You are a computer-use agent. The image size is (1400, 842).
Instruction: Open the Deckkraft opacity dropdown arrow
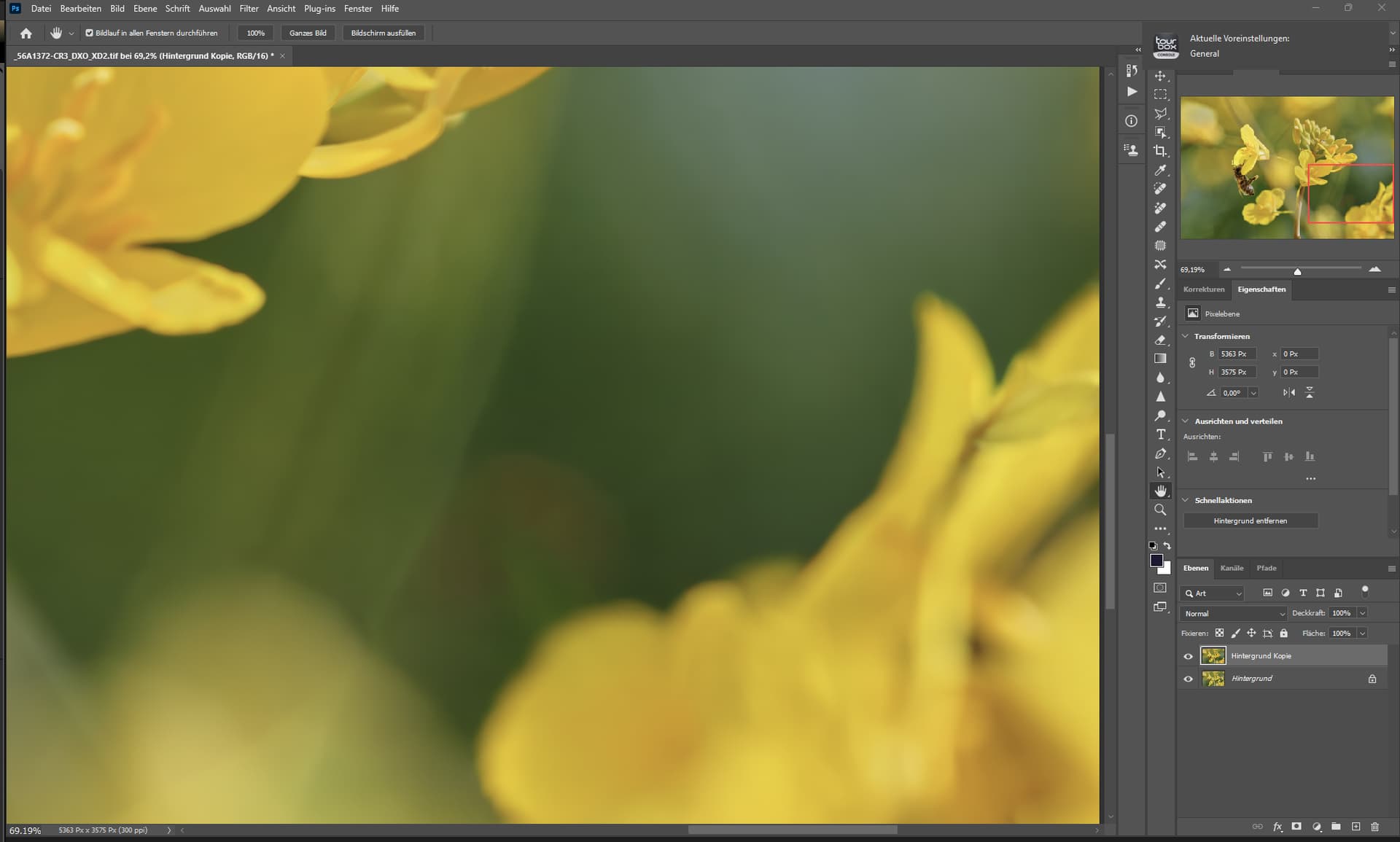(1362, 613)
